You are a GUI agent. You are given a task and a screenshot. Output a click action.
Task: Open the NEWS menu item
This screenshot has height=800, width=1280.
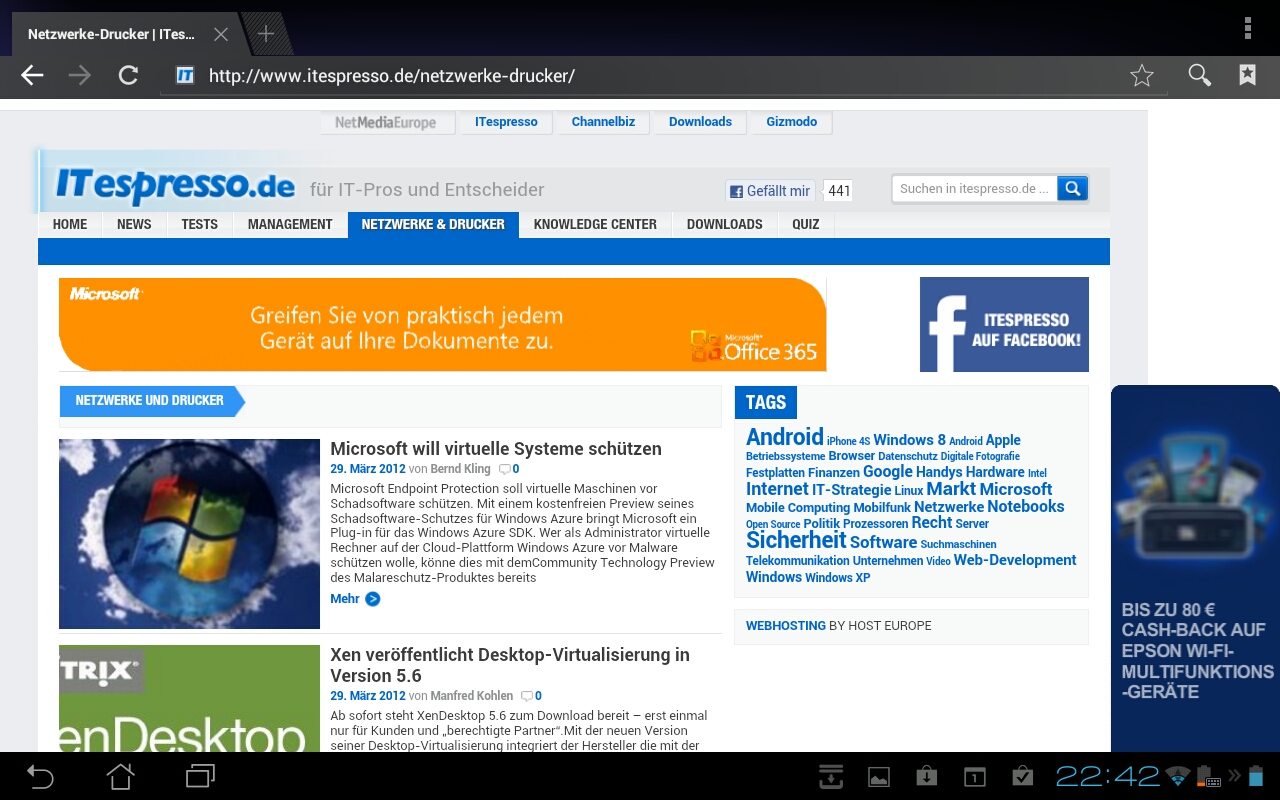[134, 224]
